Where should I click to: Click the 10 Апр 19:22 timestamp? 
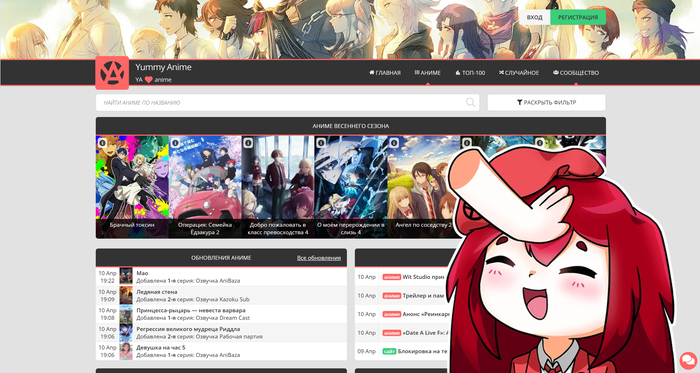pyautogui.click(x=107, y=277)
